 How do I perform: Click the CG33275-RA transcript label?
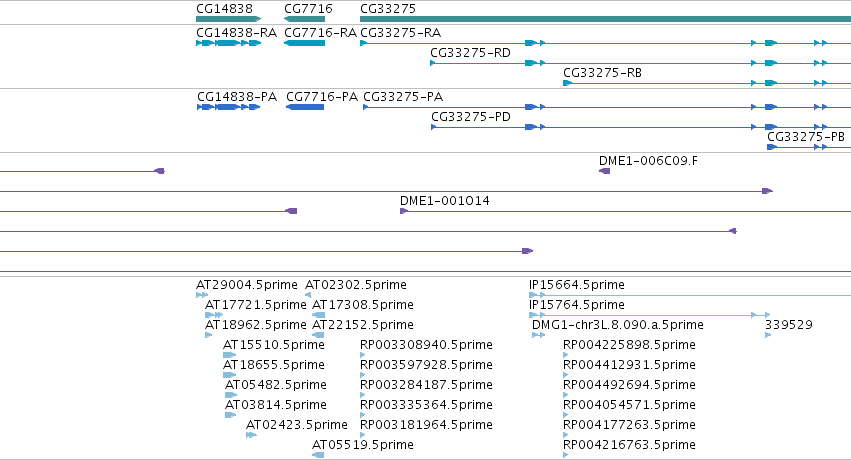point(401,33)
